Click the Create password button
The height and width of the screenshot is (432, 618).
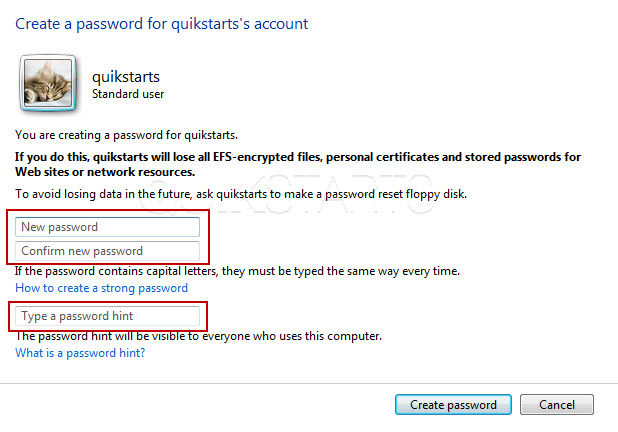(x=453, y=404)
